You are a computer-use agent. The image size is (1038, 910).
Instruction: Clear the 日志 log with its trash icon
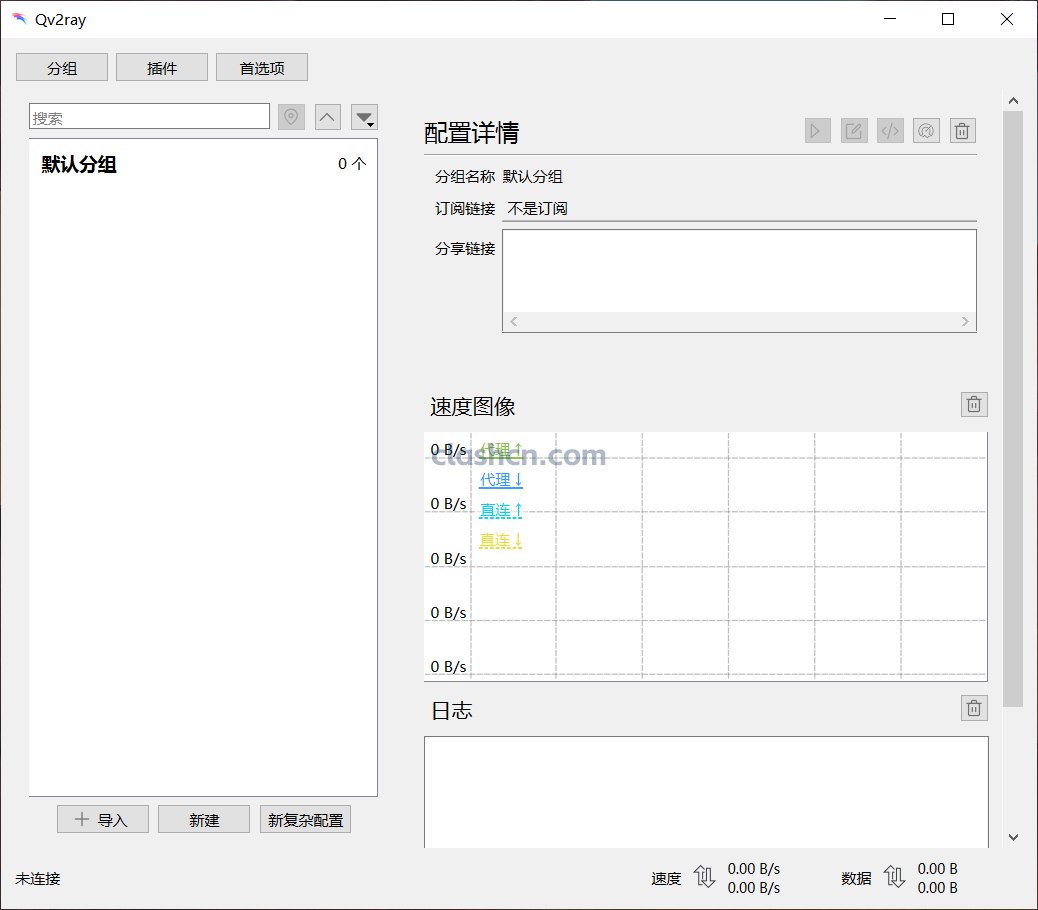(974, 708)
